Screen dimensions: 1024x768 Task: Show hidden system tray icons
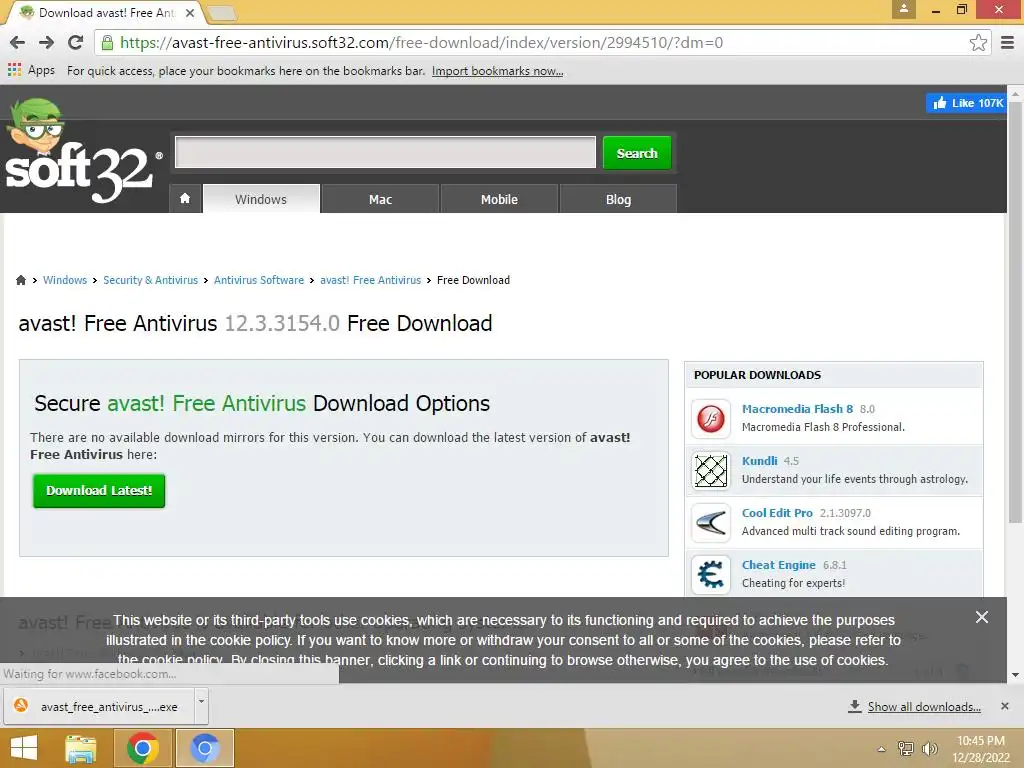click(882, 749)
